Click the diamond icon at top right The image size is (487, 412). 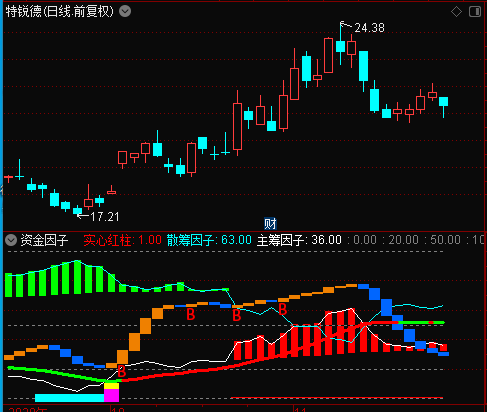456,12
